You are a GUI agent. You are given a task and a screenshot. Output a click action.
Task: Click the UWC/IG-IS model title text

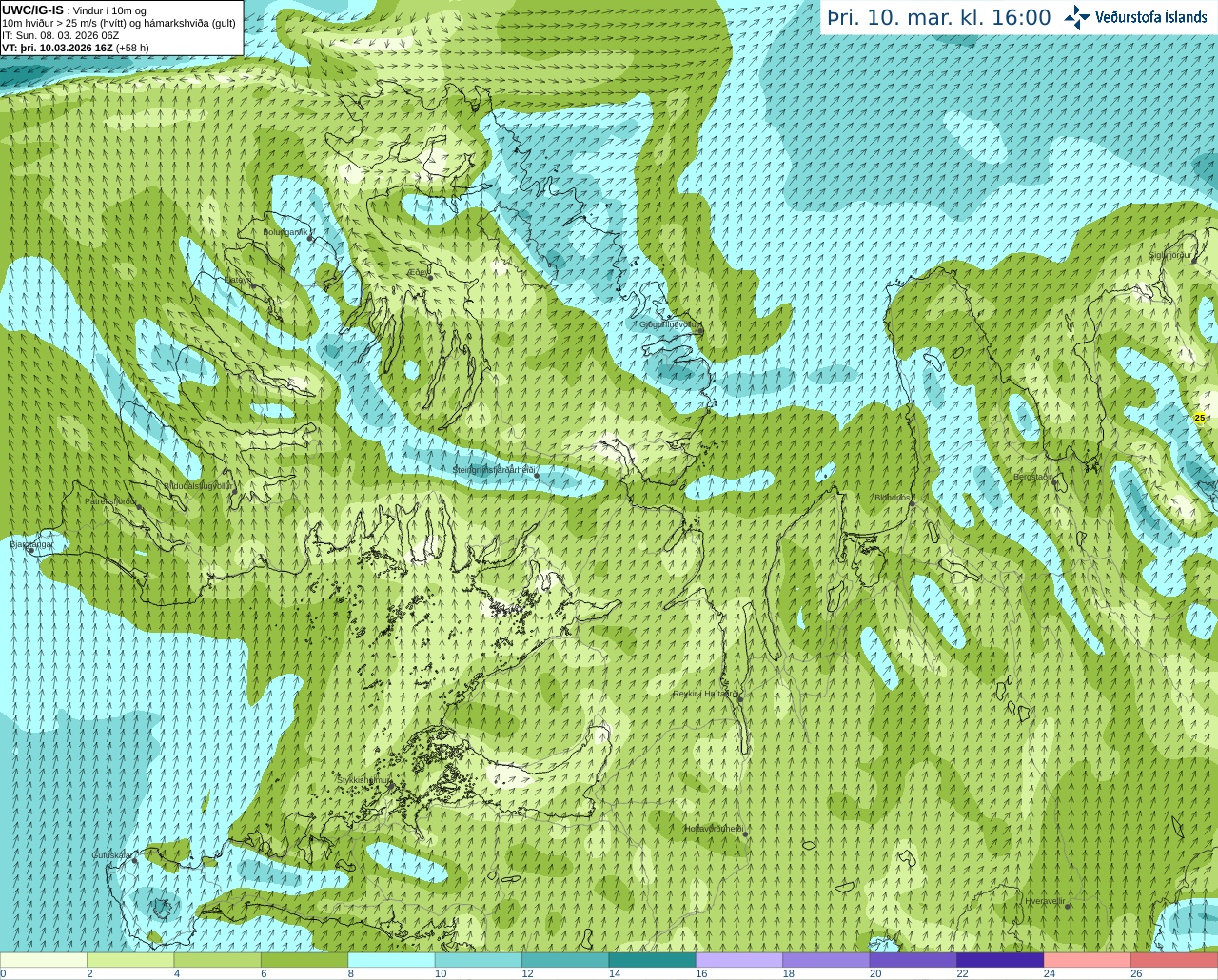(x=33, y=10)
